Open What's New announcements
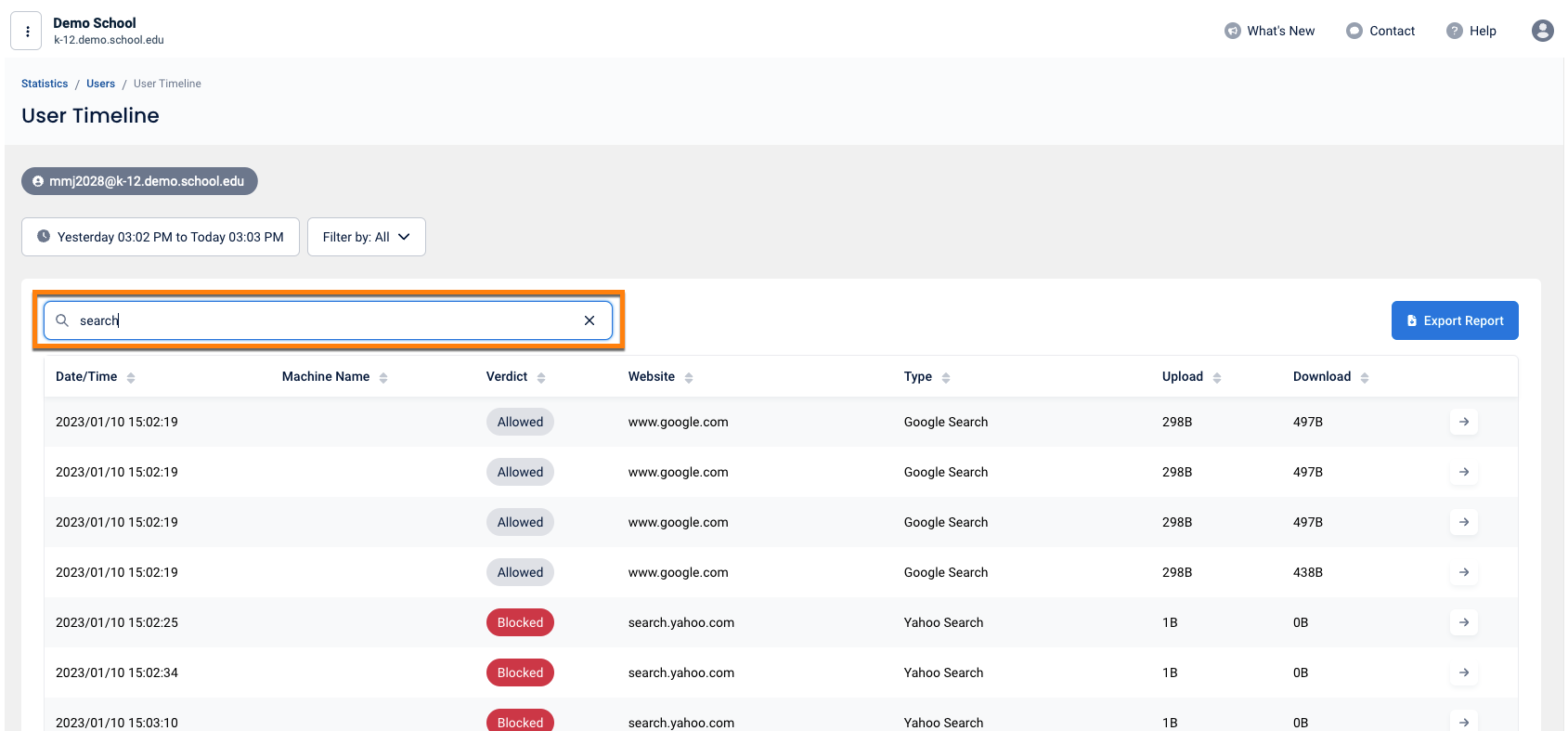Screen dimensions: 1568x731 (x=1269, y=31)
